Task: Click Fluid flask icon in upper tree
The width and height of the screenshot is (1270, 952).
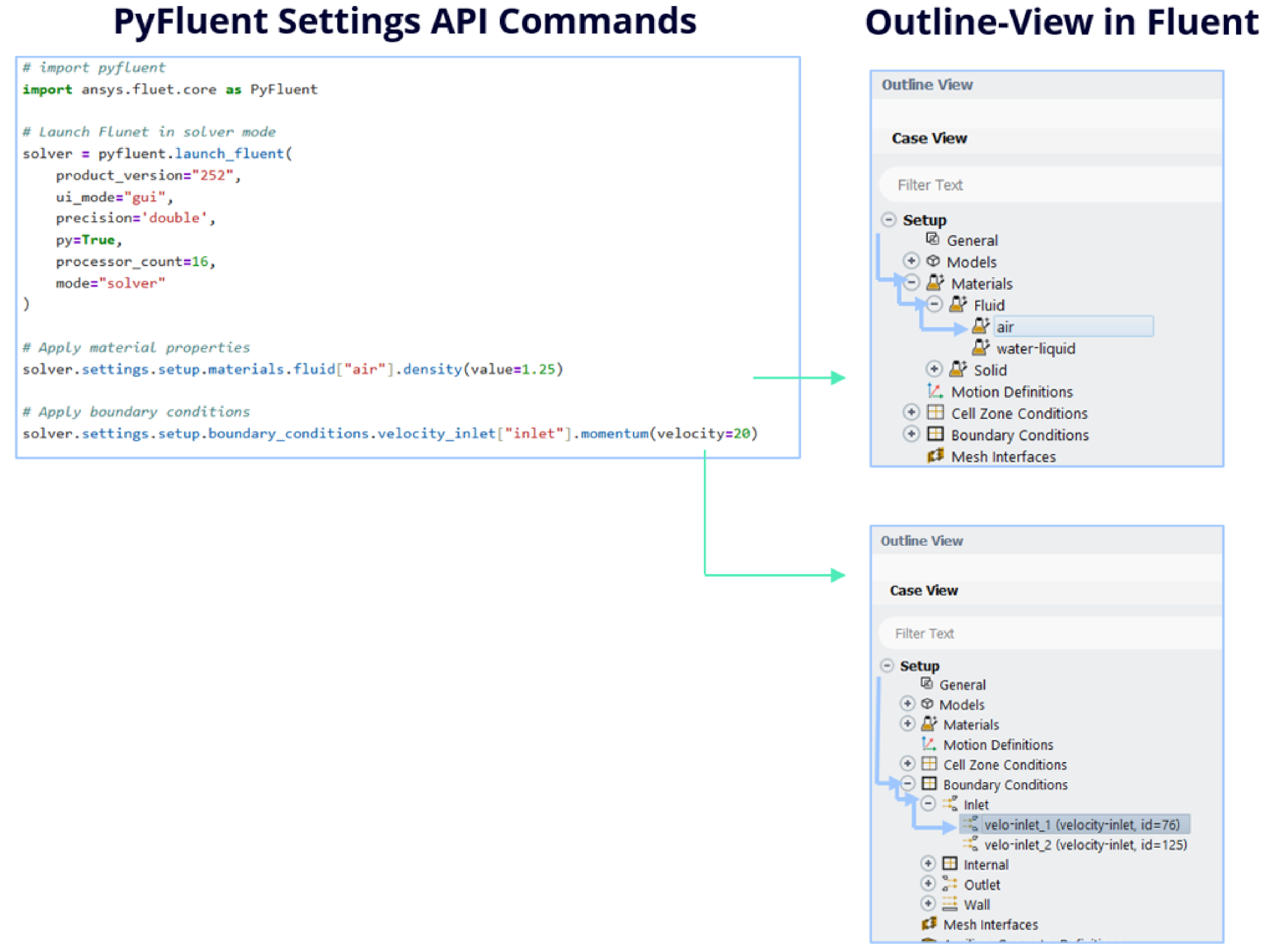Action: 958,304
